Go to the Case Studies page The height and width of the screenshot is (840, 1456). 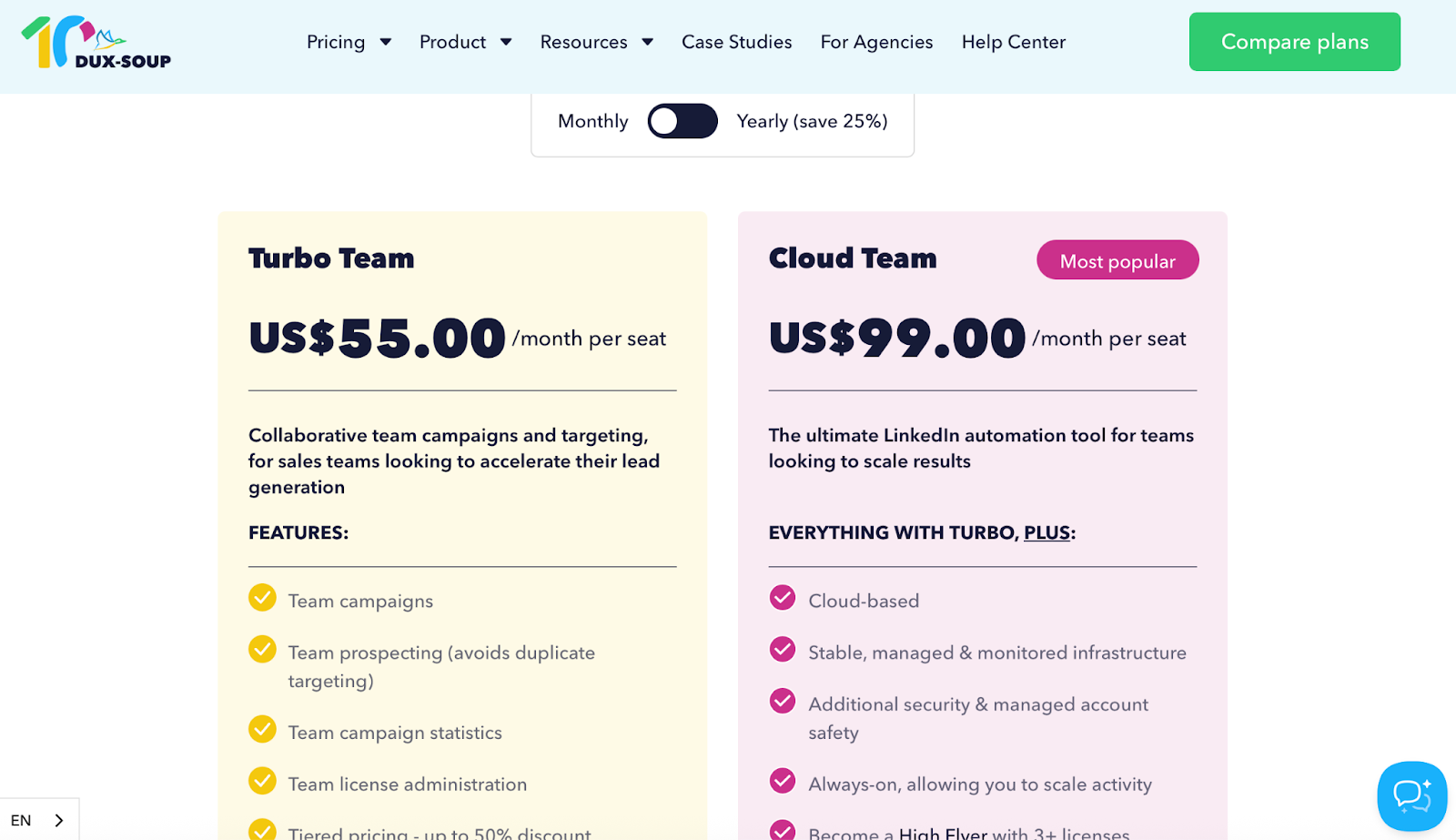click(x=736, y=42)
